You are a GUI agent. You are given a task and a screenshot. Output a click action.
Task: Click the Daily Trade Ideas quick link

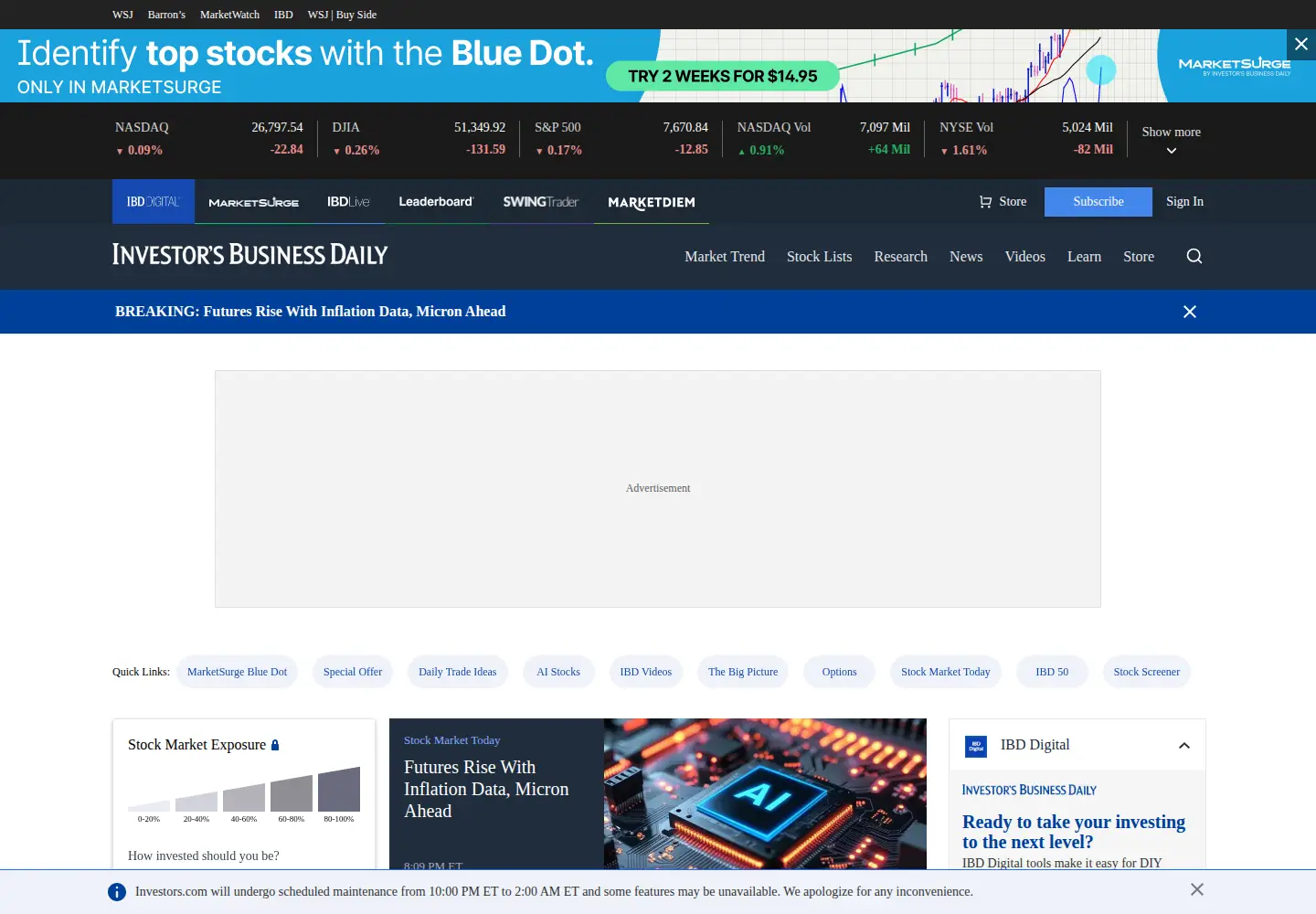coord(457,672)
